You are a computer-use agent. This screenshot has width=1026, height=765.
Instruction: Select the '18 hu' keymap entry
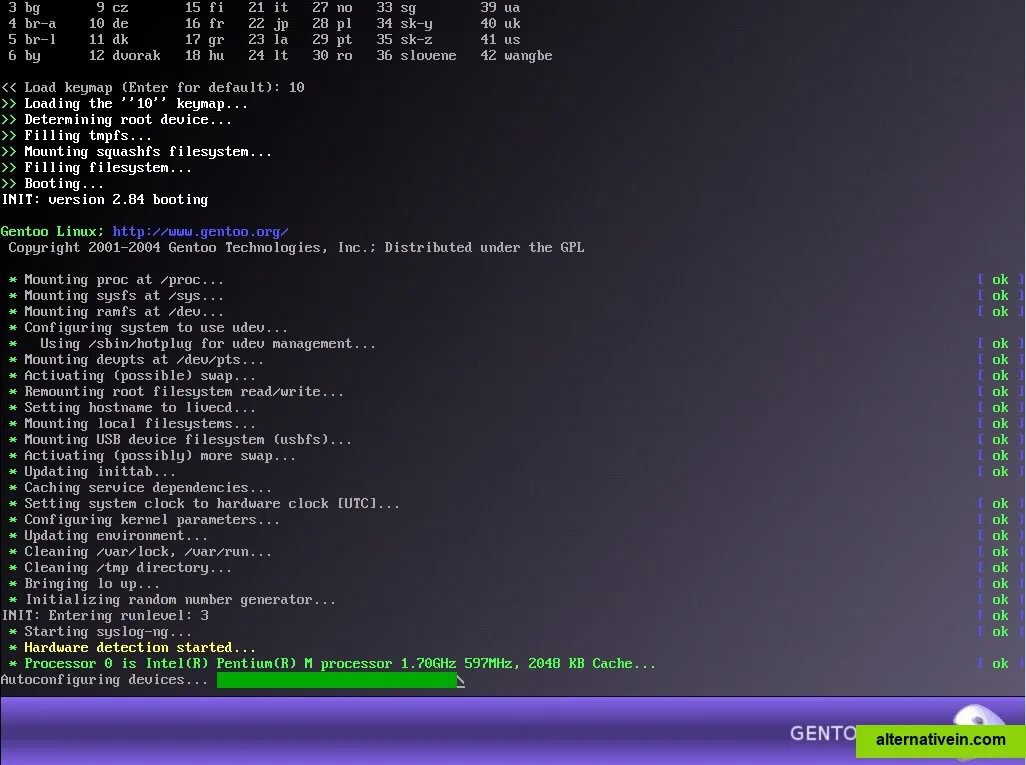[x=204, y=56]
